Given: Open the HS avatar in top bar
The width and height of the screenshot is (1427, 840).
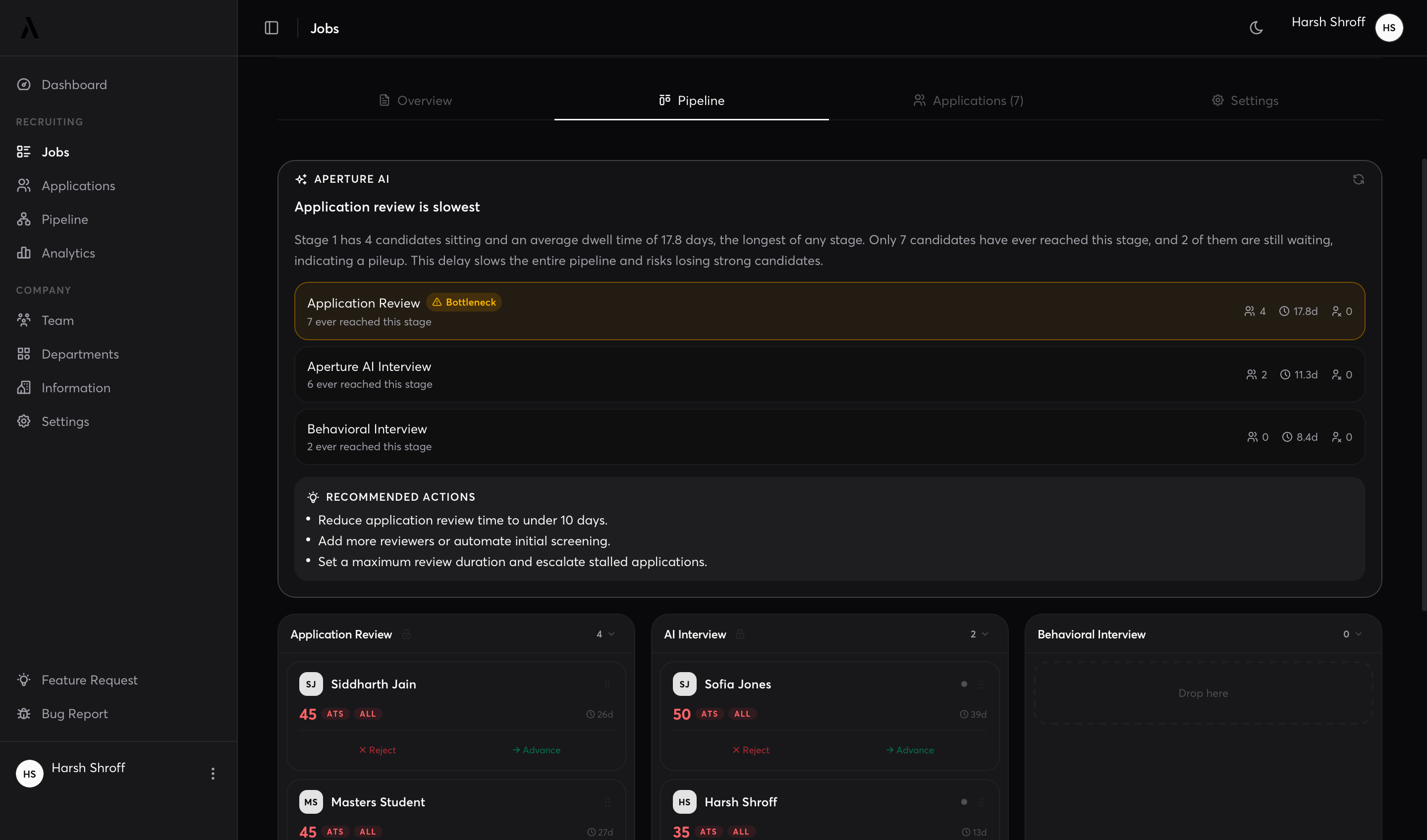Looking at the screenshot, I should tap(1388, 28).
